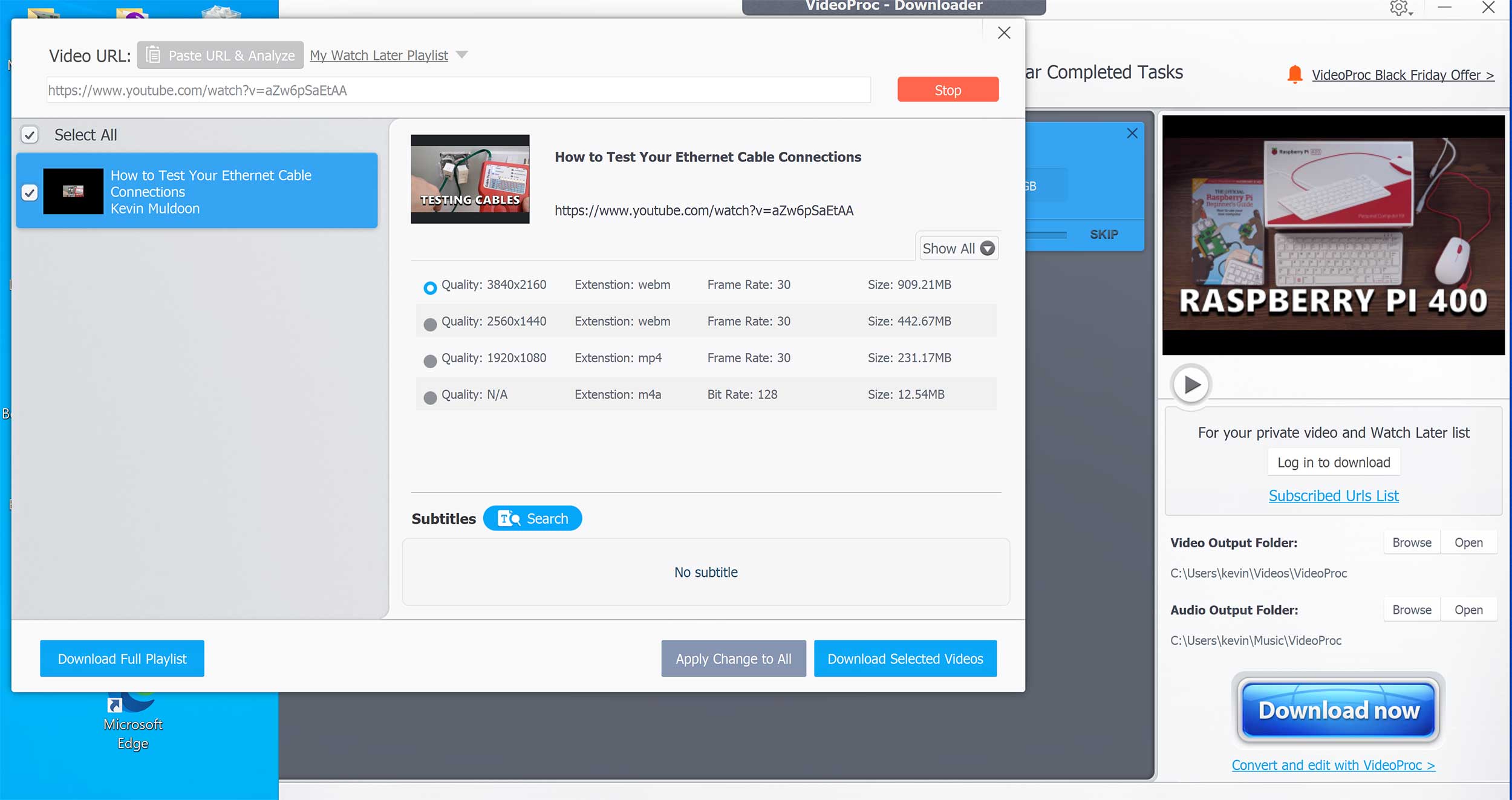Screen dimensions: 1512x800
Task: Search for subtitles
Action: [532, 518]
